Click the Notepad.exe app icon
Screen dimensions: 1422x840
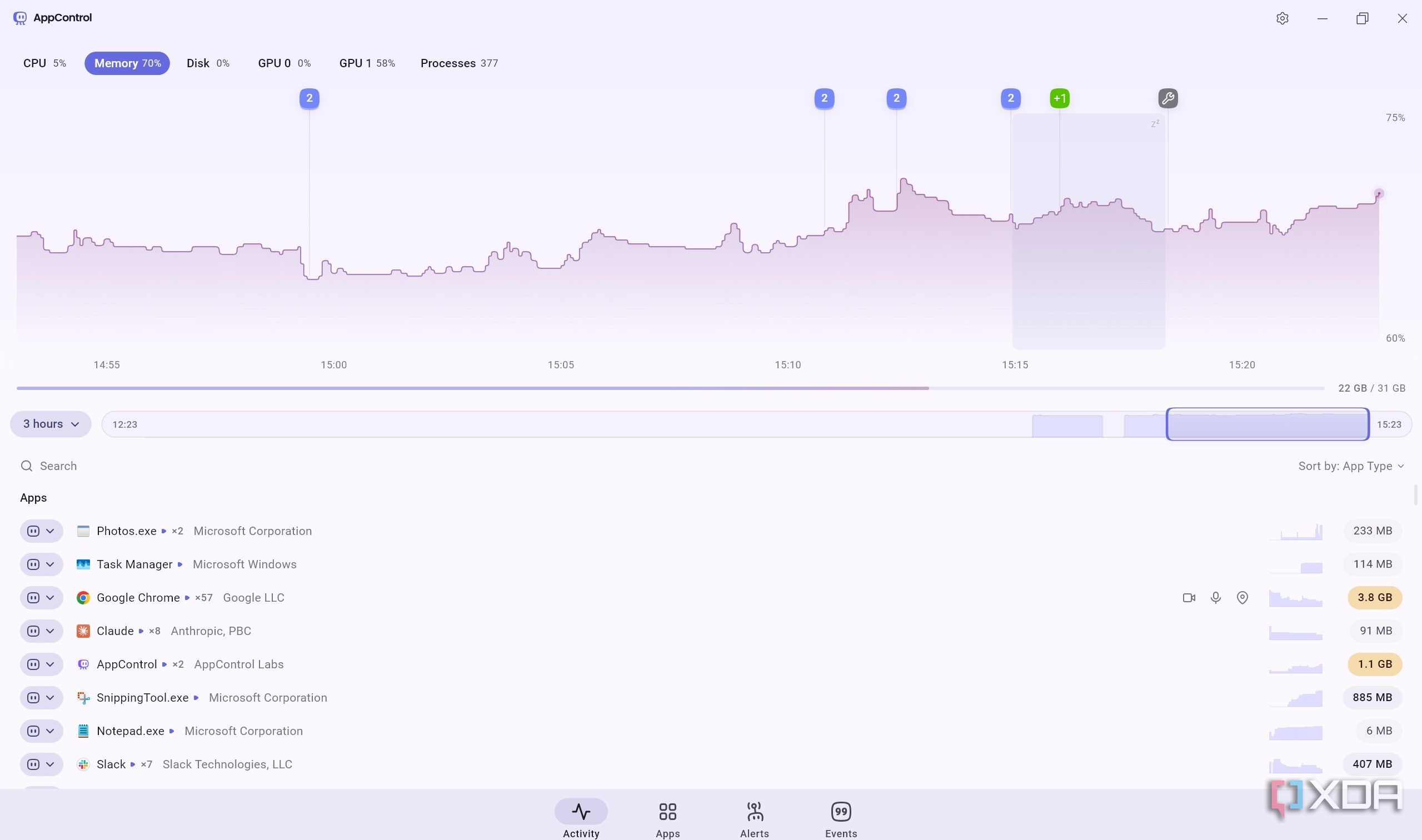coord(83,731)
